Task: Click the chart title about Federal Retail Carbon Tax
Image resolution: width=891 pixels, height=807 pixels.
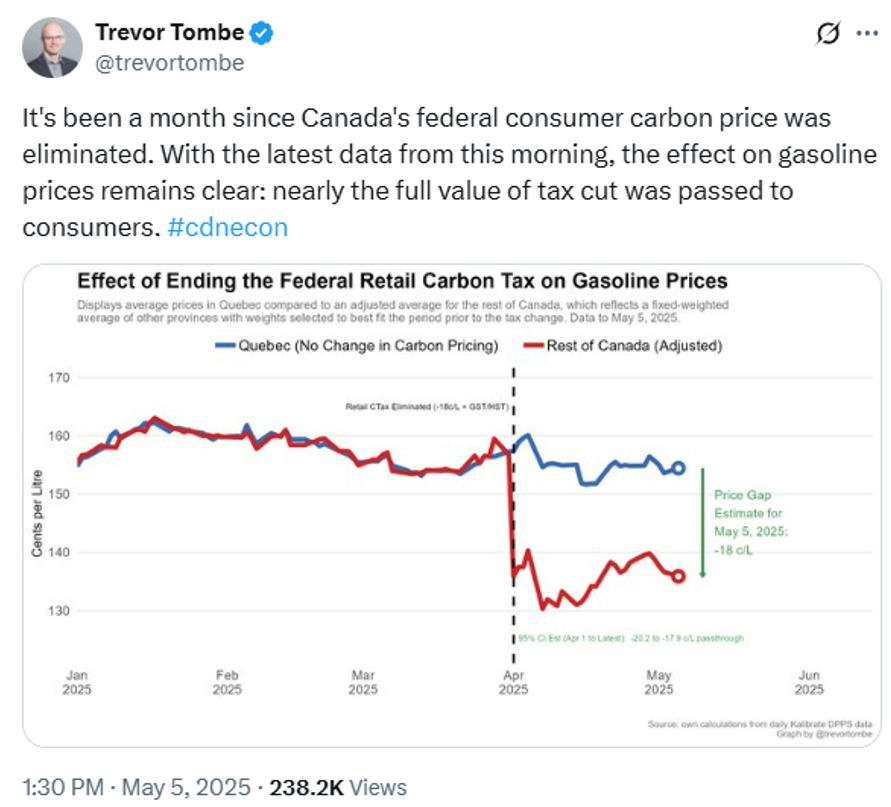Action: [x=402, y=281]
